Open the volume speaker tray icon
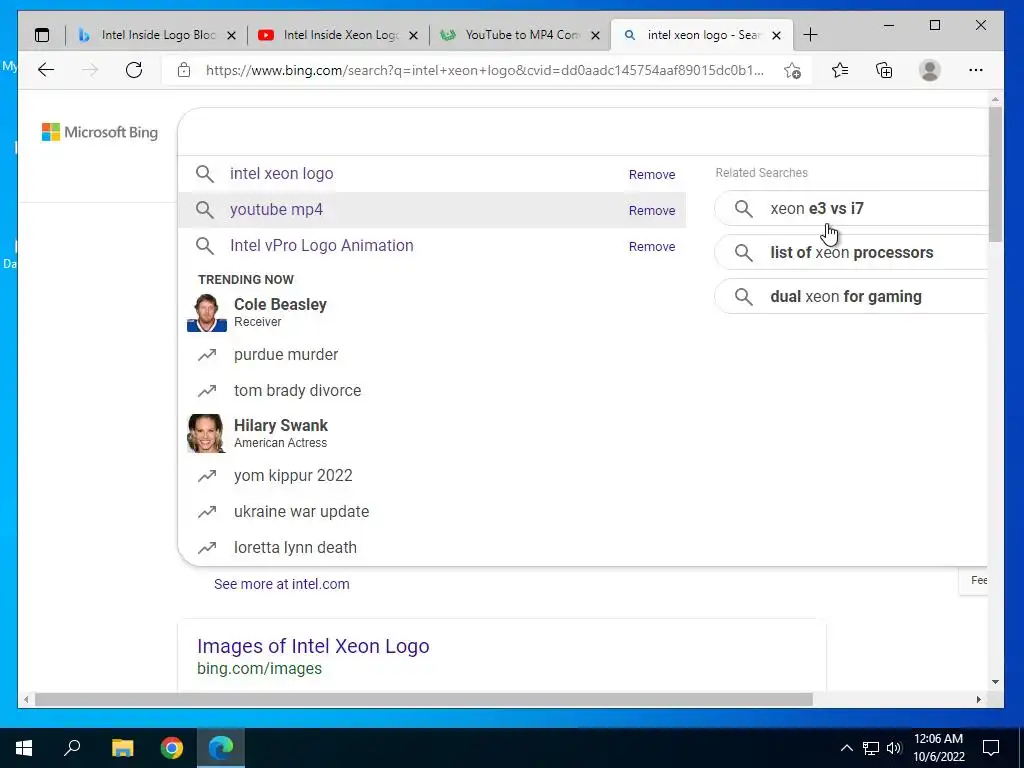1024x768 pixels. coord(894,748)
